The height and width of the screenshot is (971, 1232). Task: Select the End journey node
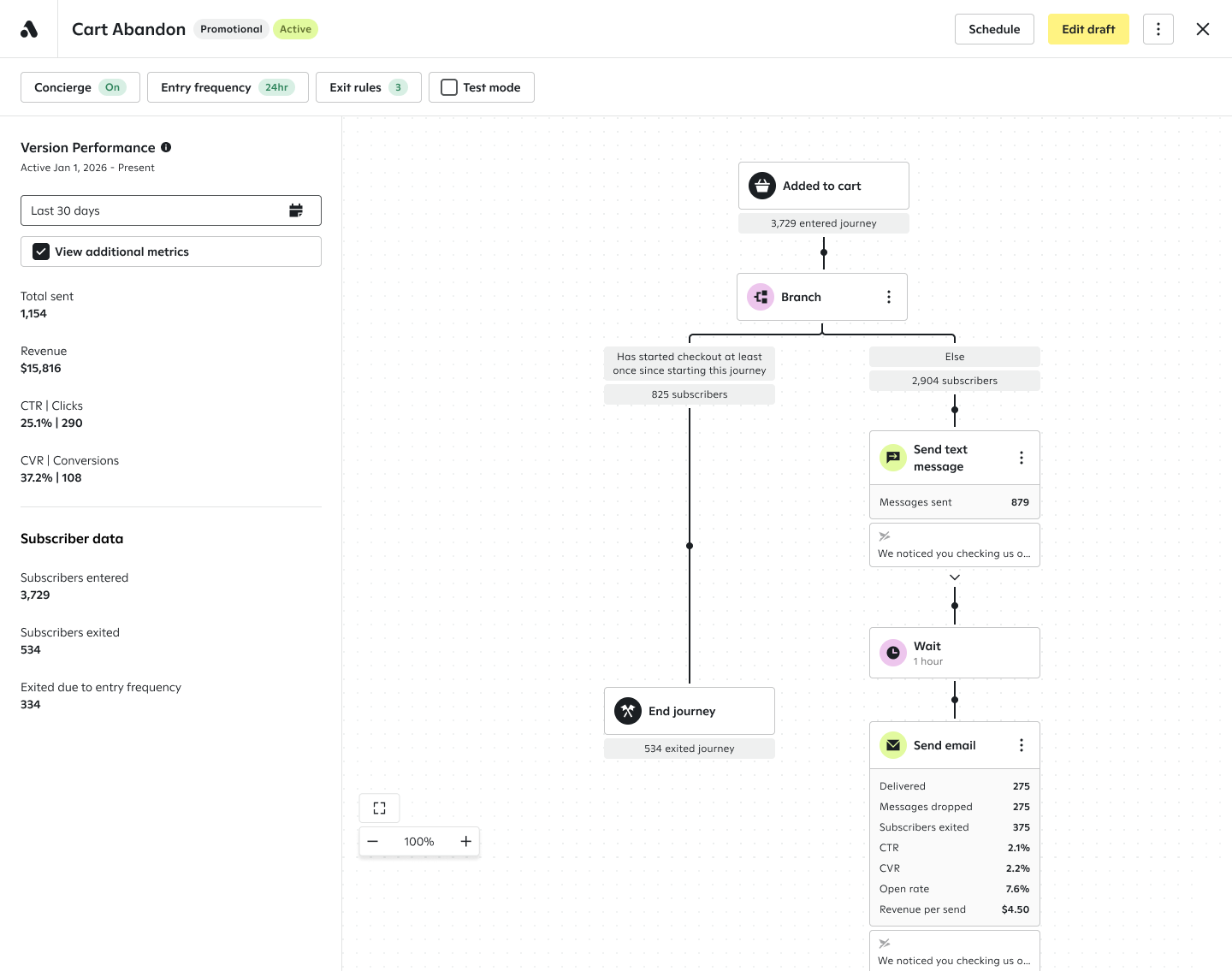(690, 711)
